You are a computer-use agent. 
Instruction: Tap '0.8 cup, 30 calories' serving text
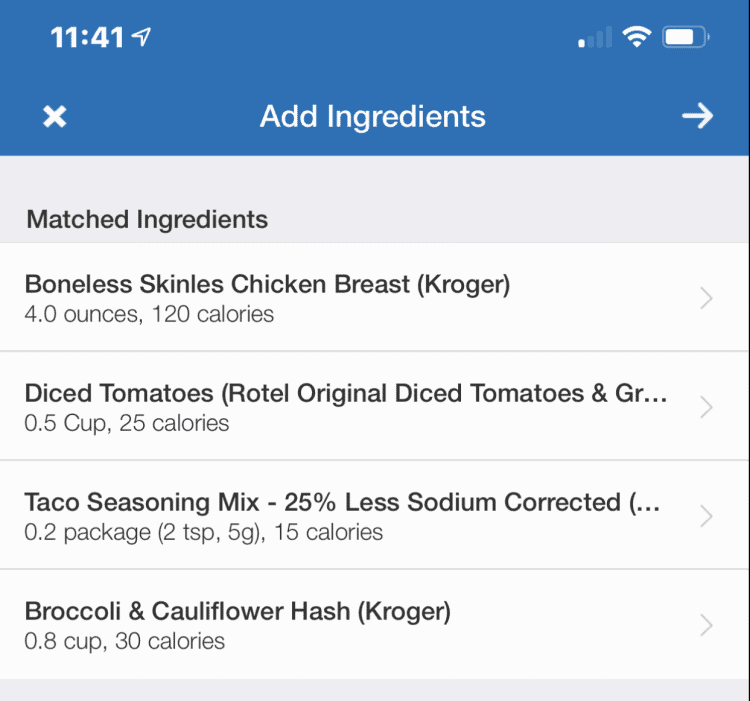[x=125, y=641]
